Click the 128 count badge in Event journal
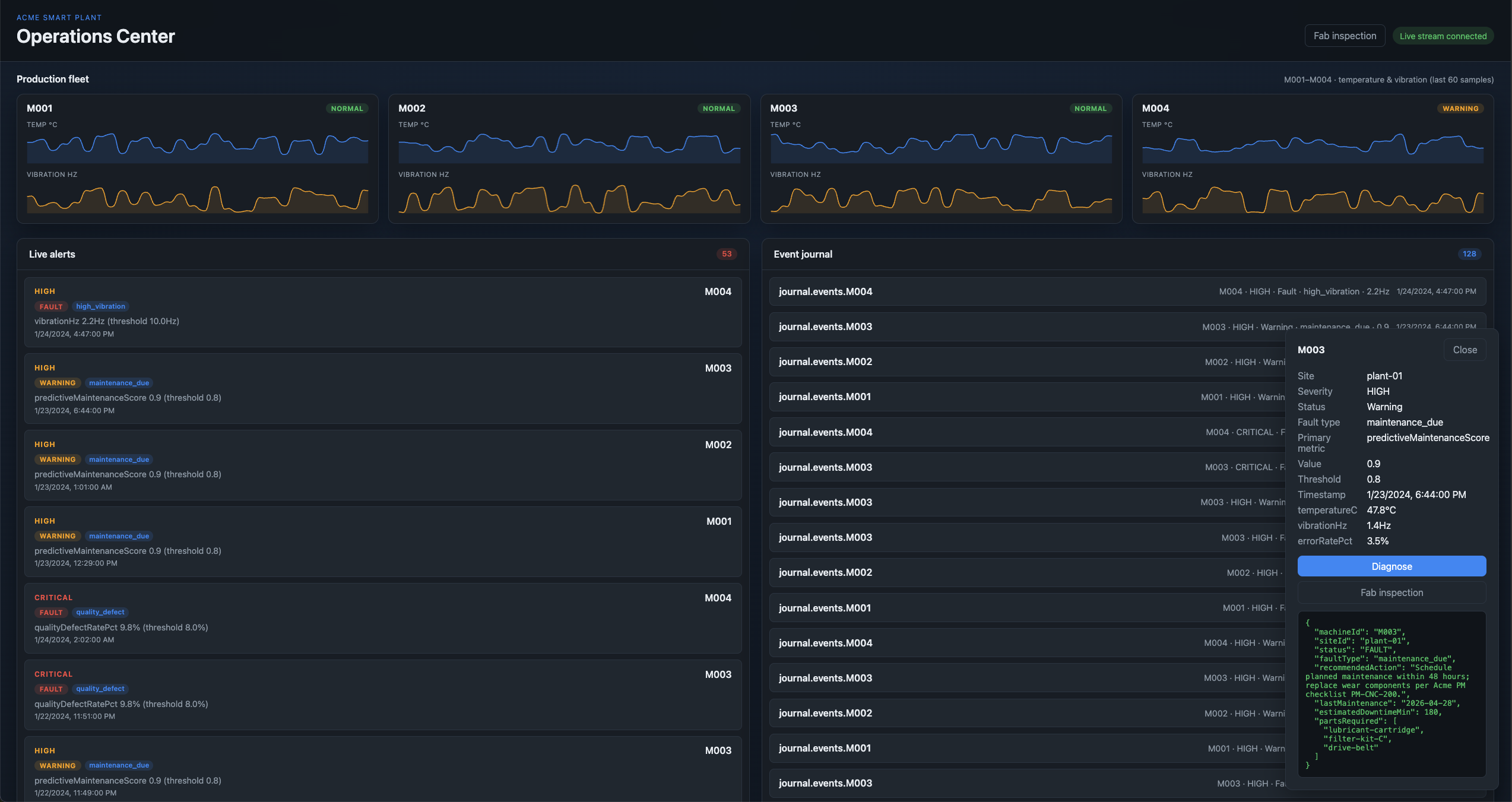The image size is (1512, 802). (1469, 254)
